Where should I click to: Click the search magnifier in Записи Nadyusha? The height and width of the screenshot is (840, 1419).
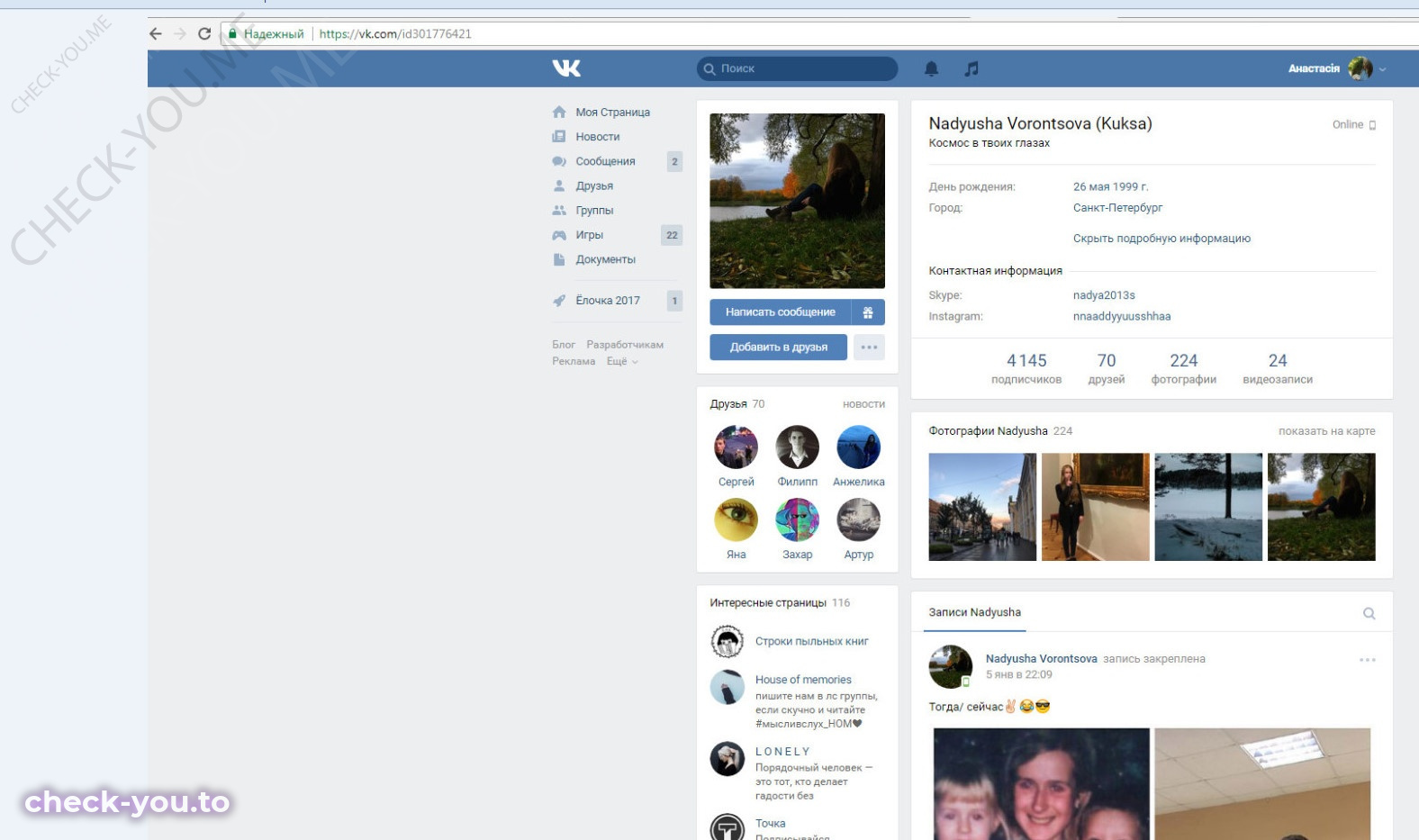[x=1369, y=613]
